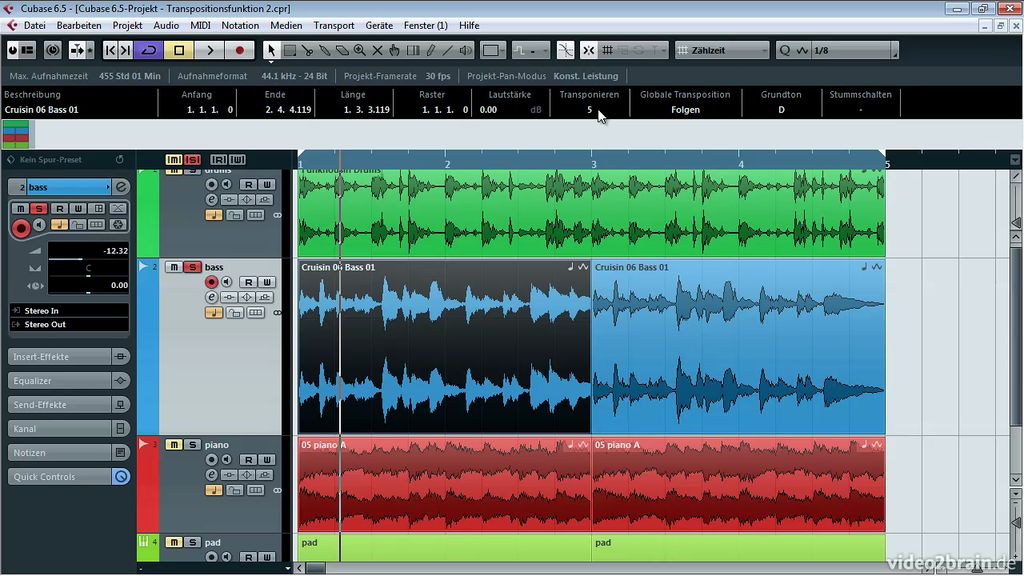Adjust the inspector pan control

click(88, 268)
